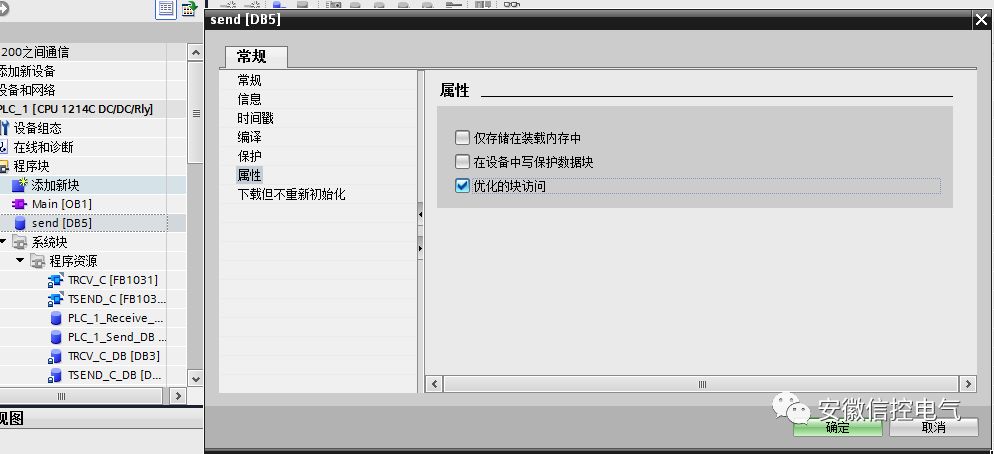The width and height of the screenshot is (994, 454).
Task: Select Main [OB1] in project tree
Action: coord(61,204)
